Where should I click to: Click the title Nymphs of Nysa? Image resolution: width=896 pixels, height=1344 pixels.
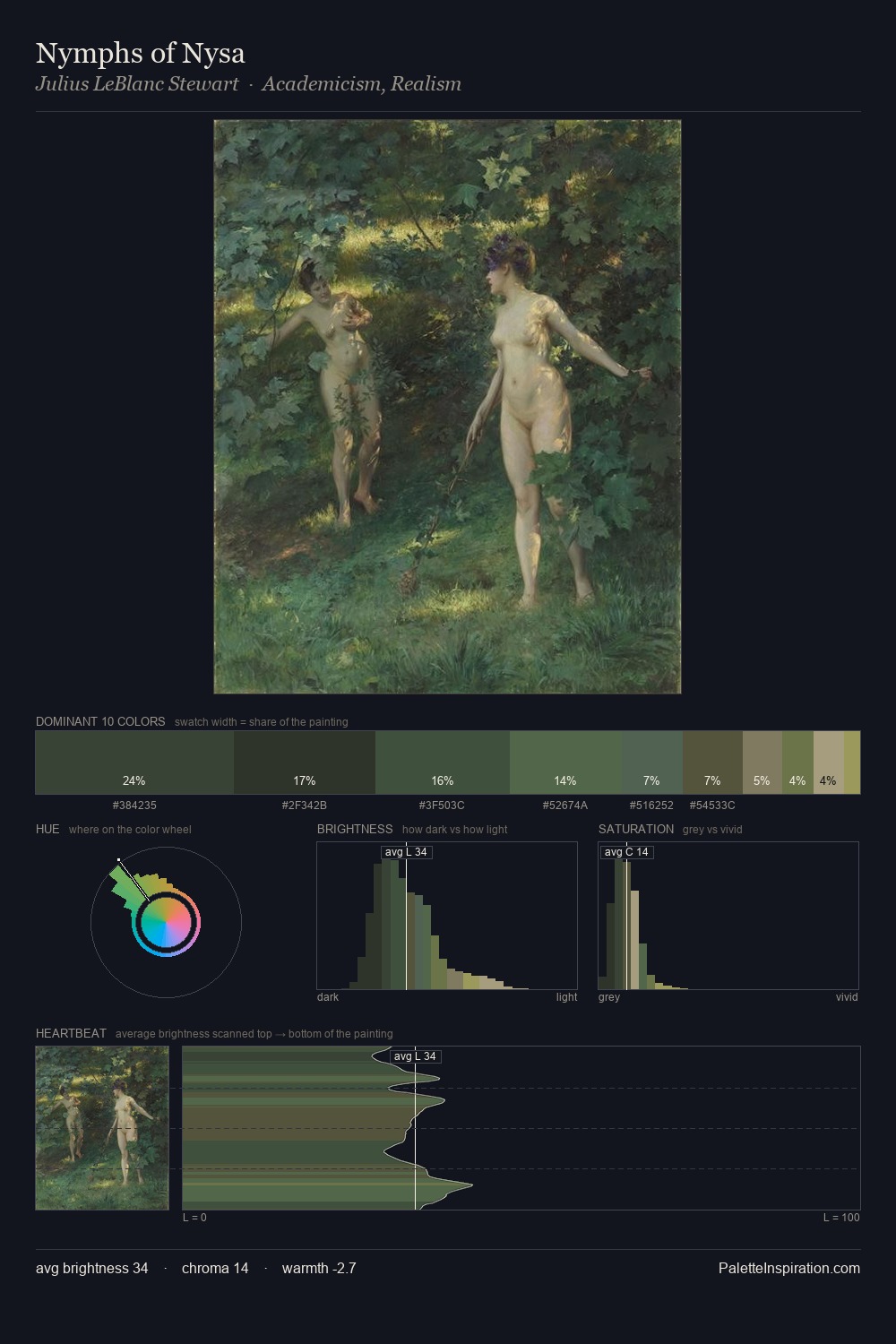click(141, 53)
